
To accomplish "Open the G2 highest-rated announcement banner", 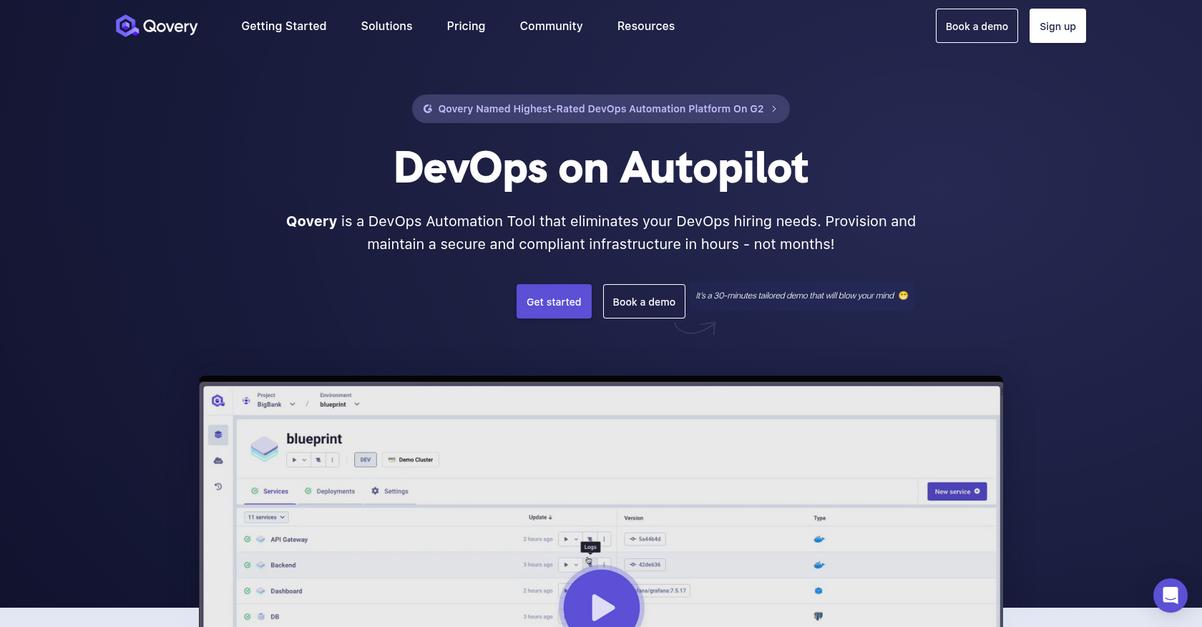I will (x=601, y=109).
